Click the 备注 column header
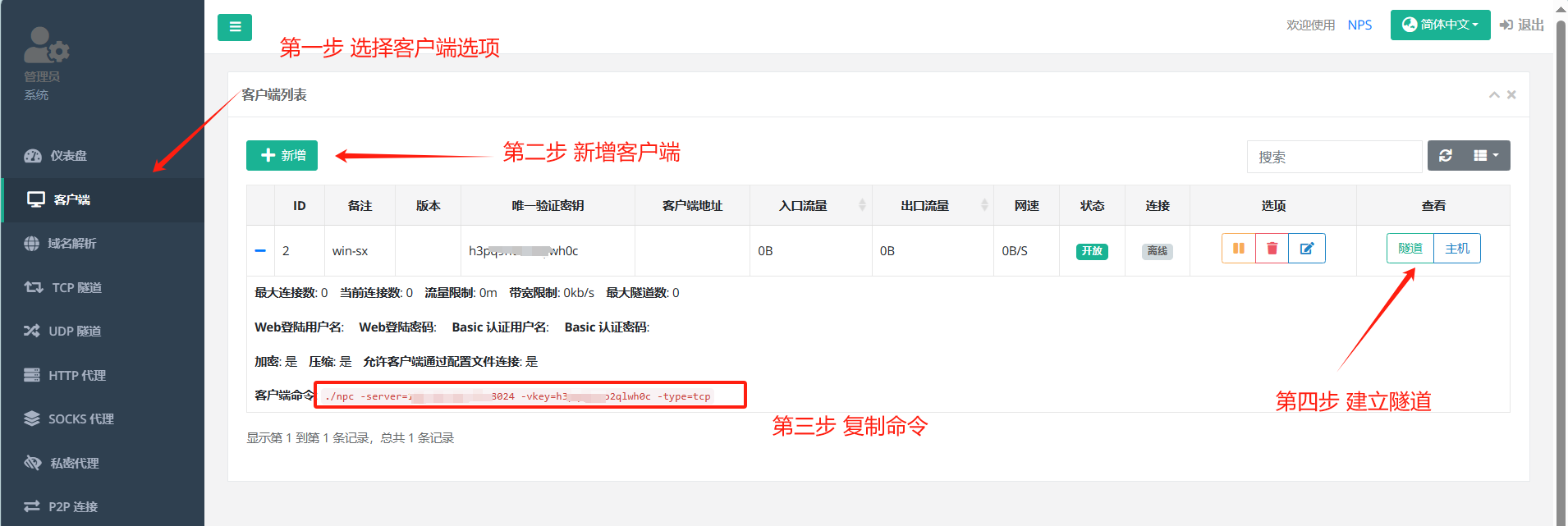The image size is (1568, 526). (360, 205)
